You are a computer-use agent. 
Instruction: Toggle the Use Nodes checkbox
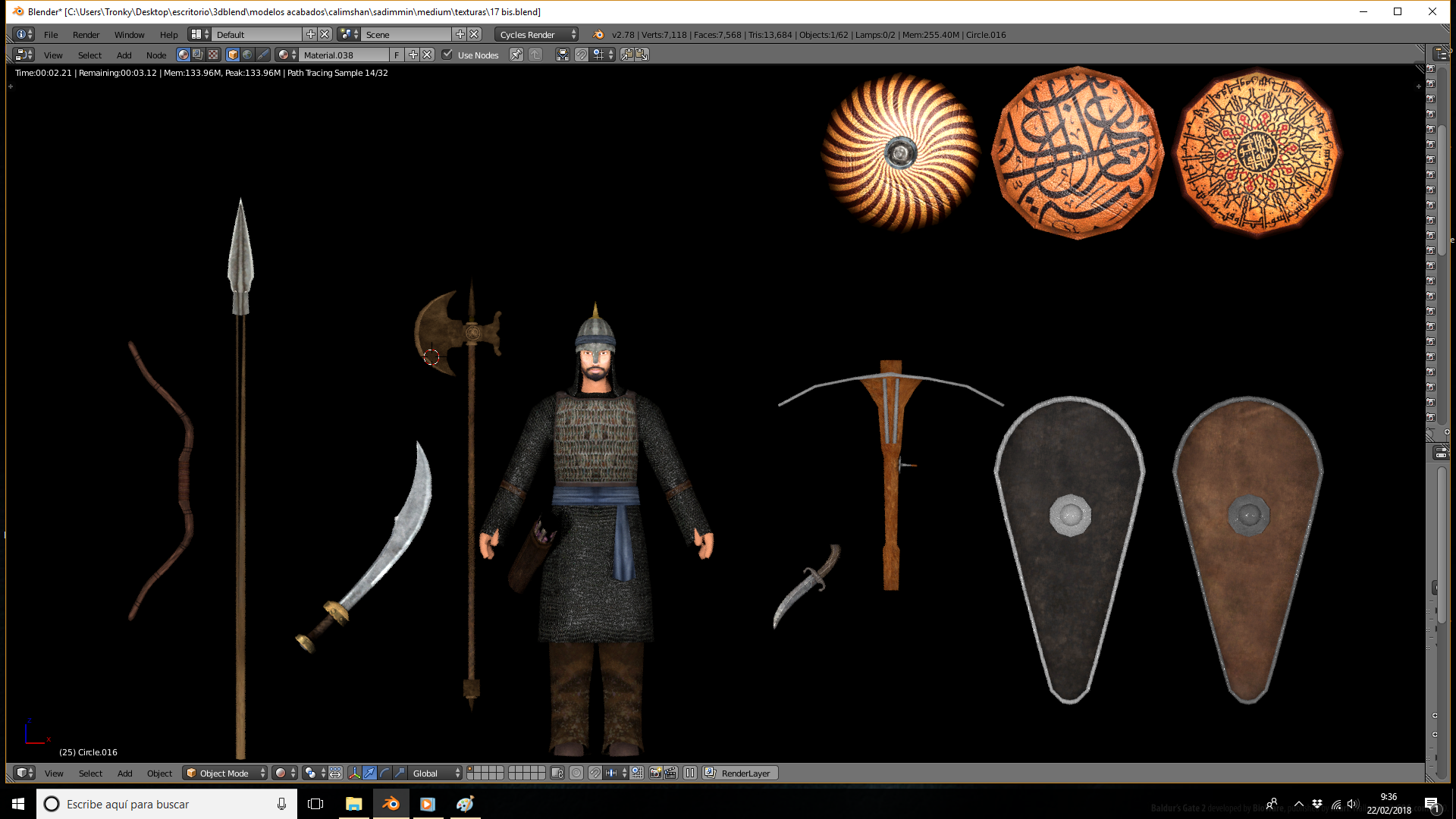(447, 55)
